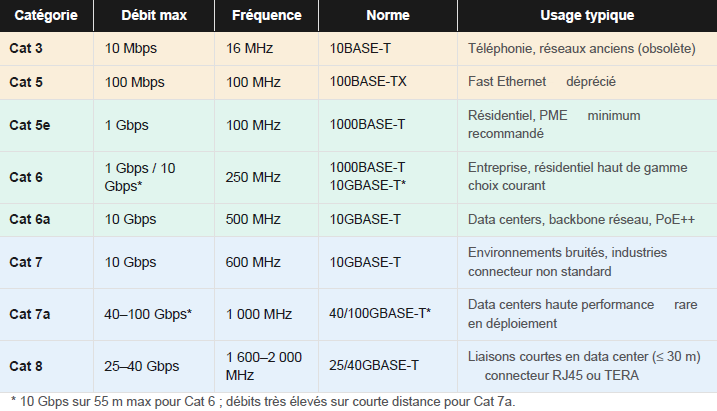Click the Usage typique column header

click(x=586, y=17)
